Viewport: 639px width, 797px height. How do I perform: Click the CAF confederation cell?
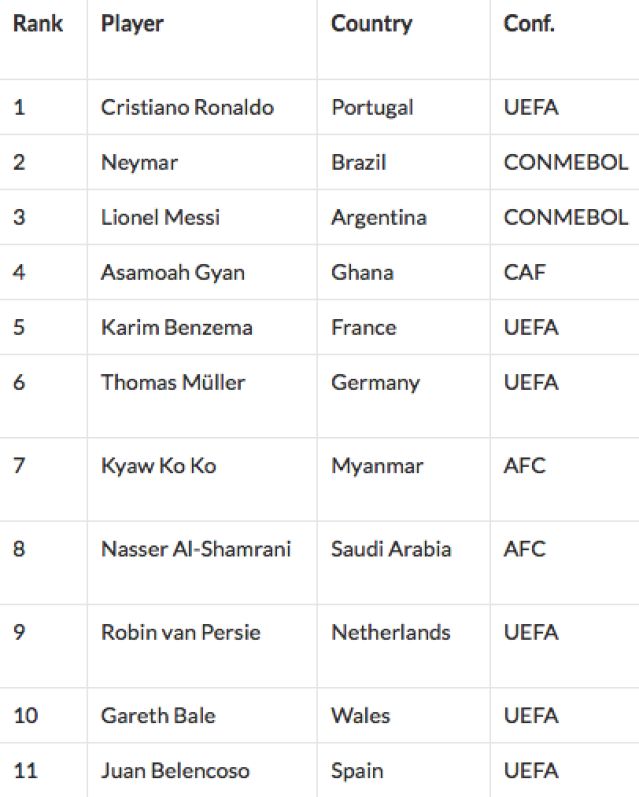click(525, 273)
